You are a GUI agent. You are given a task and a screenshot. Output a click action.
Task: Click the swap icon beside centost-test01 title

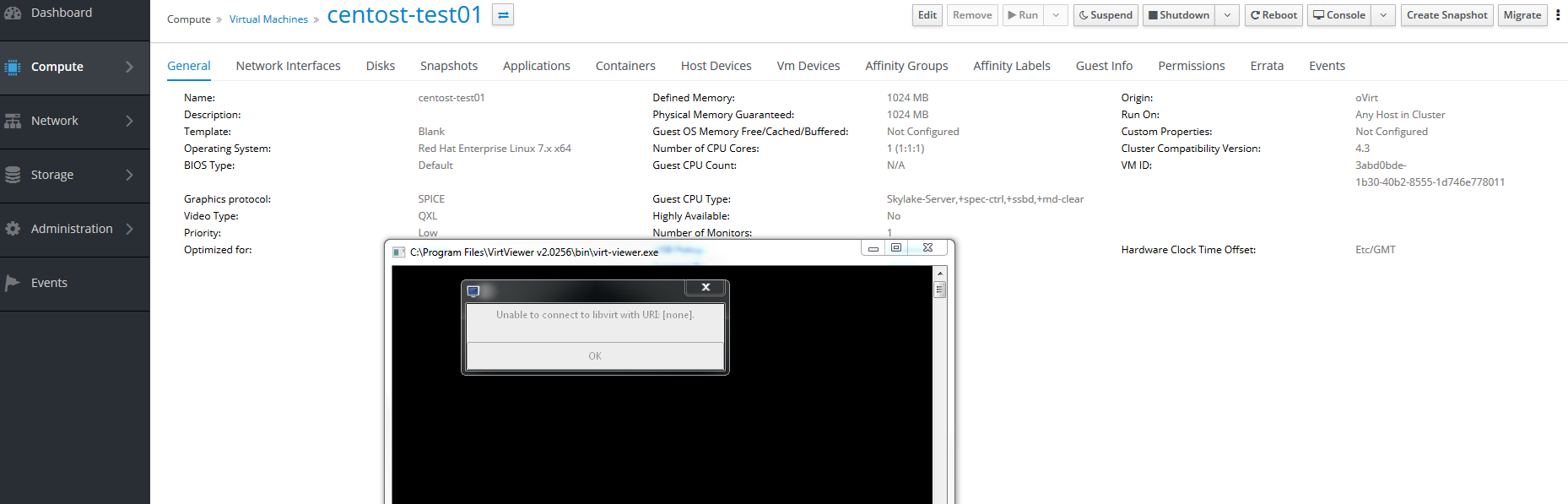pos(503,15)
